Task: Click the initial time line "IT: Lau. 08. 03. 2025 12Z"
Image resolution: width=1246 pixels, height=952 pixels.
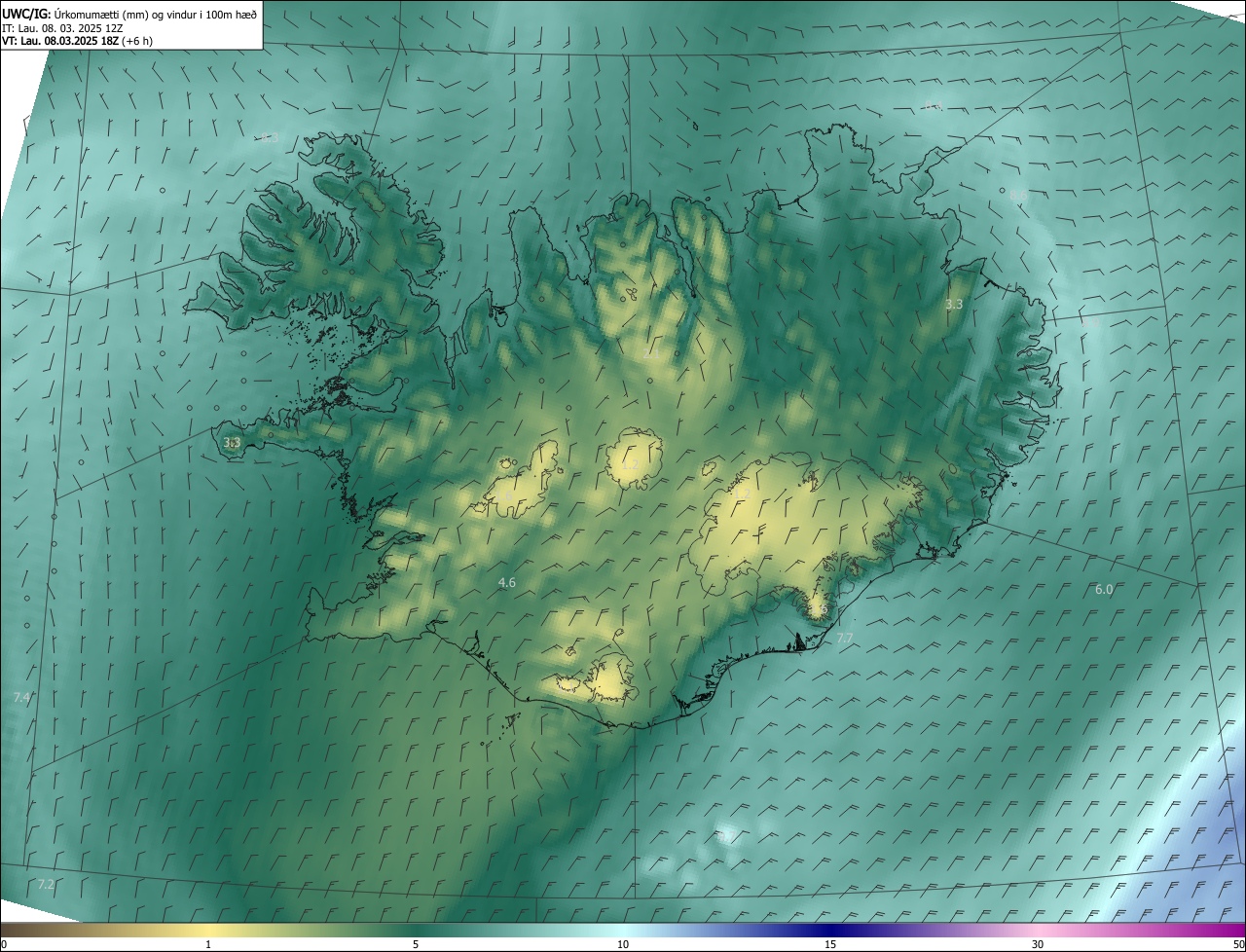Action: click(x=62, y=27)
